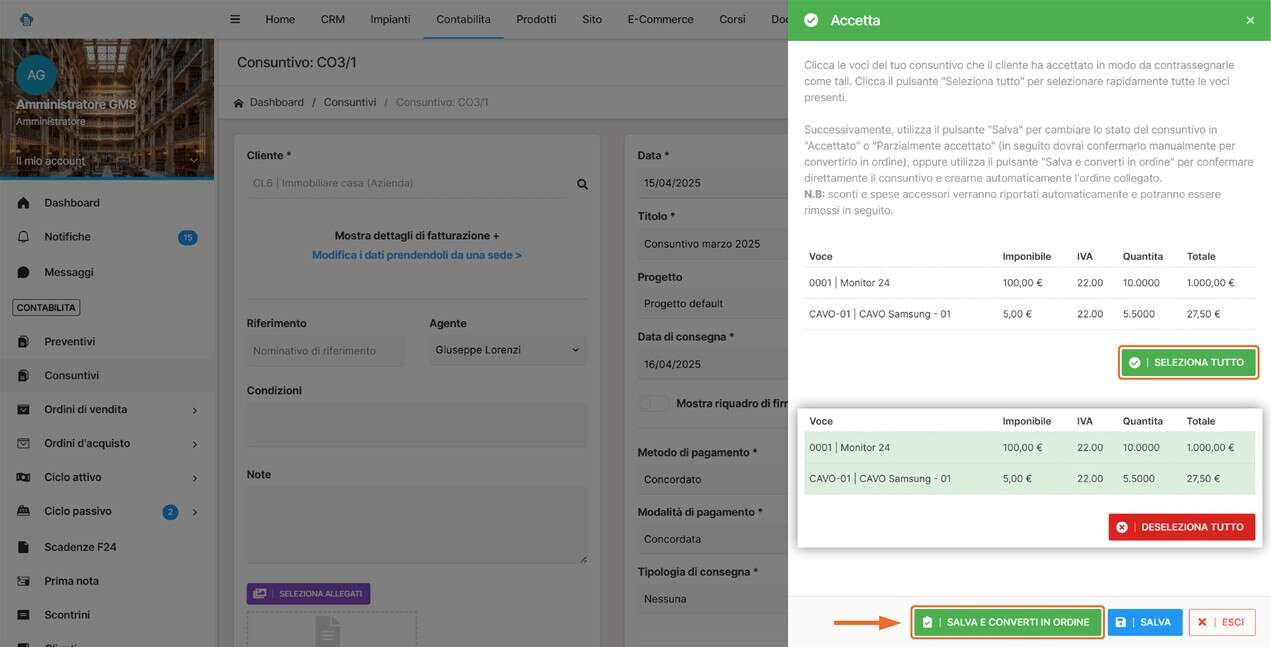Click the Messaggi chat bubble icon
1271x647 pixels.
[23, 272]
